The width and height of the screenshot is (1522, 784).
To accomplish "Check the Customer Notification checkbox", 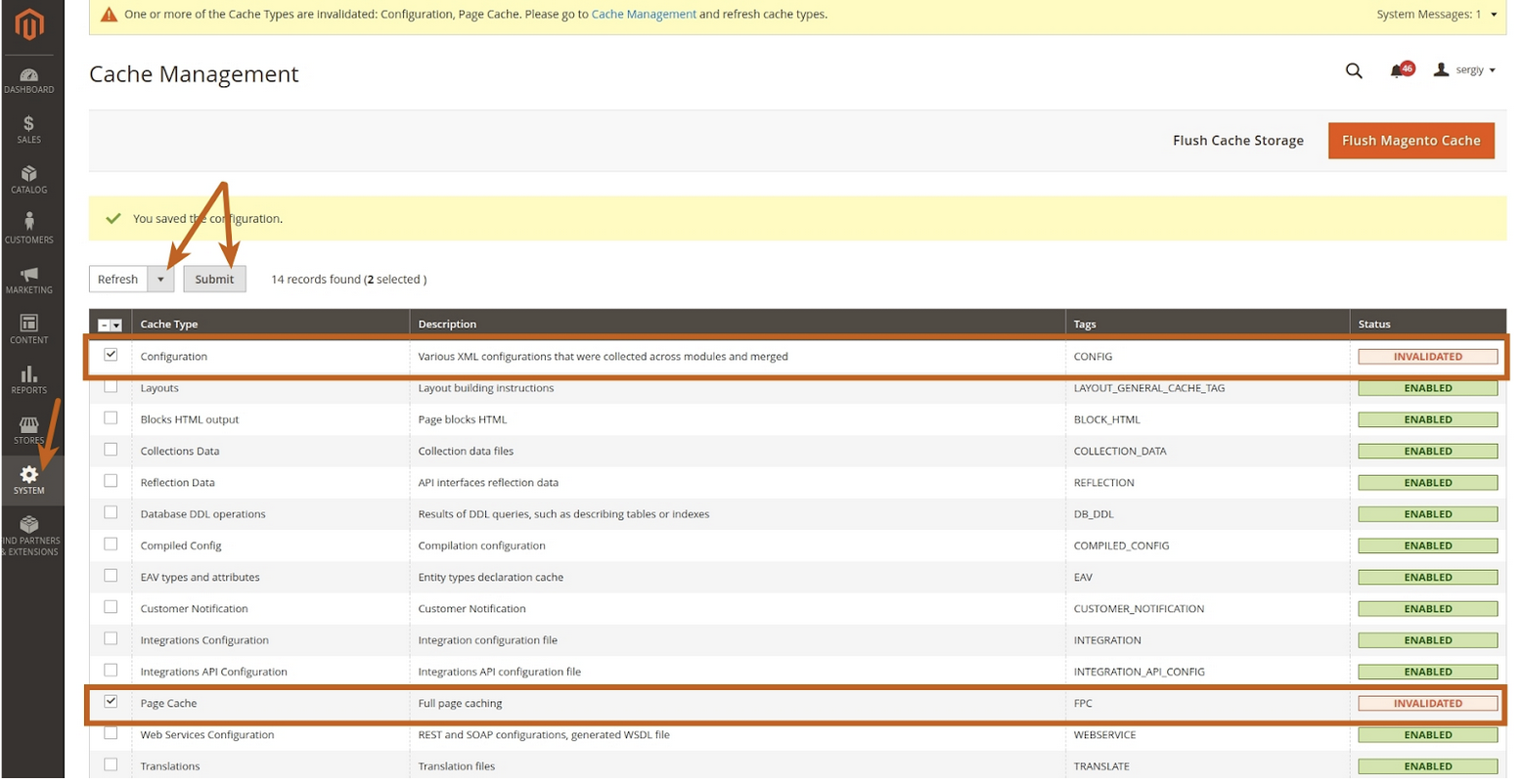I will coord(111,607).
